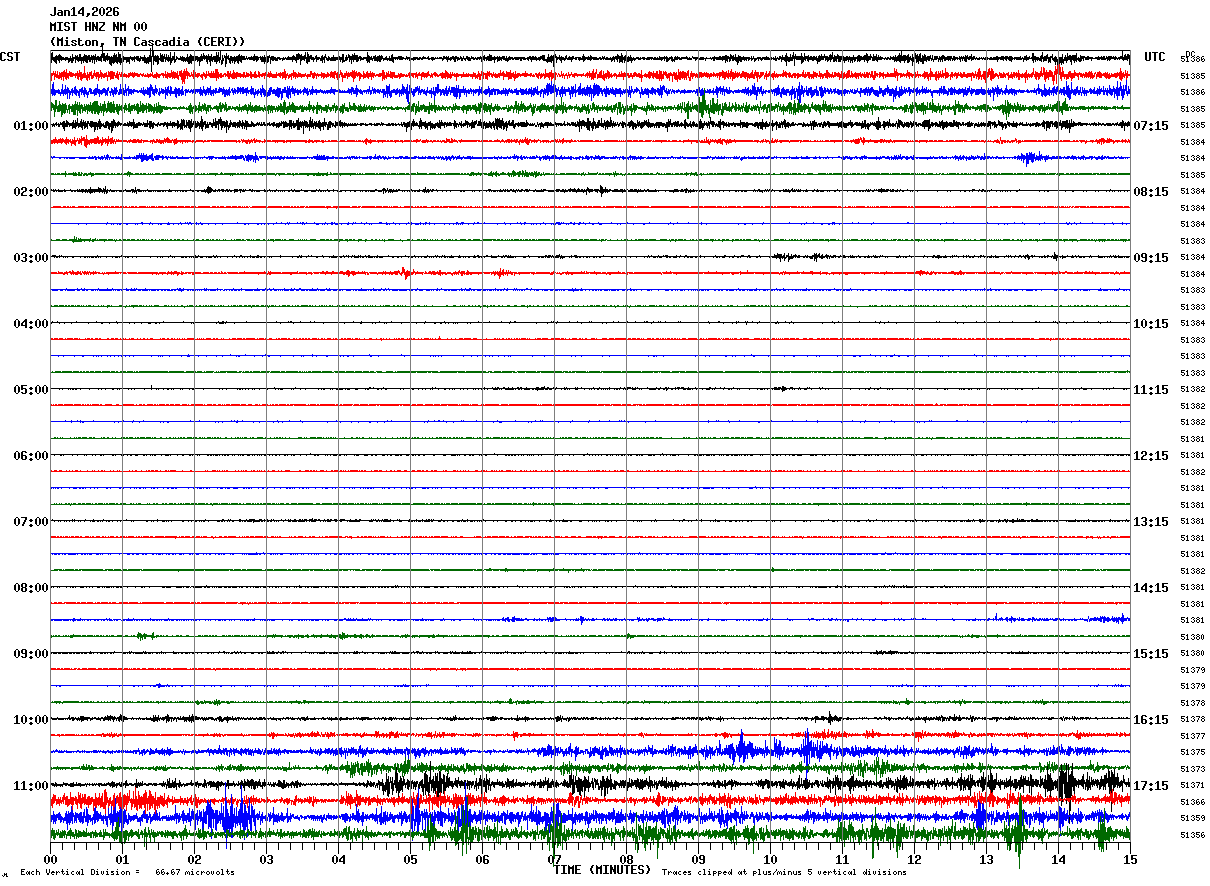Click the Miston, TN Cascadia (CERI) subtitle
The image size is (1210, 886).
coord(147,42)
